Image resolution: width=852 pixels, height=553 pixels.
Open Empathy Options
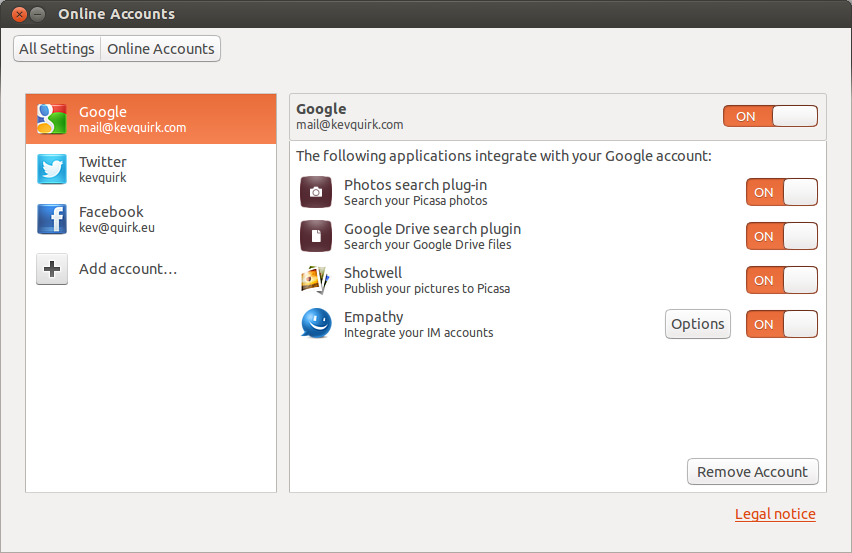point(697,324)
